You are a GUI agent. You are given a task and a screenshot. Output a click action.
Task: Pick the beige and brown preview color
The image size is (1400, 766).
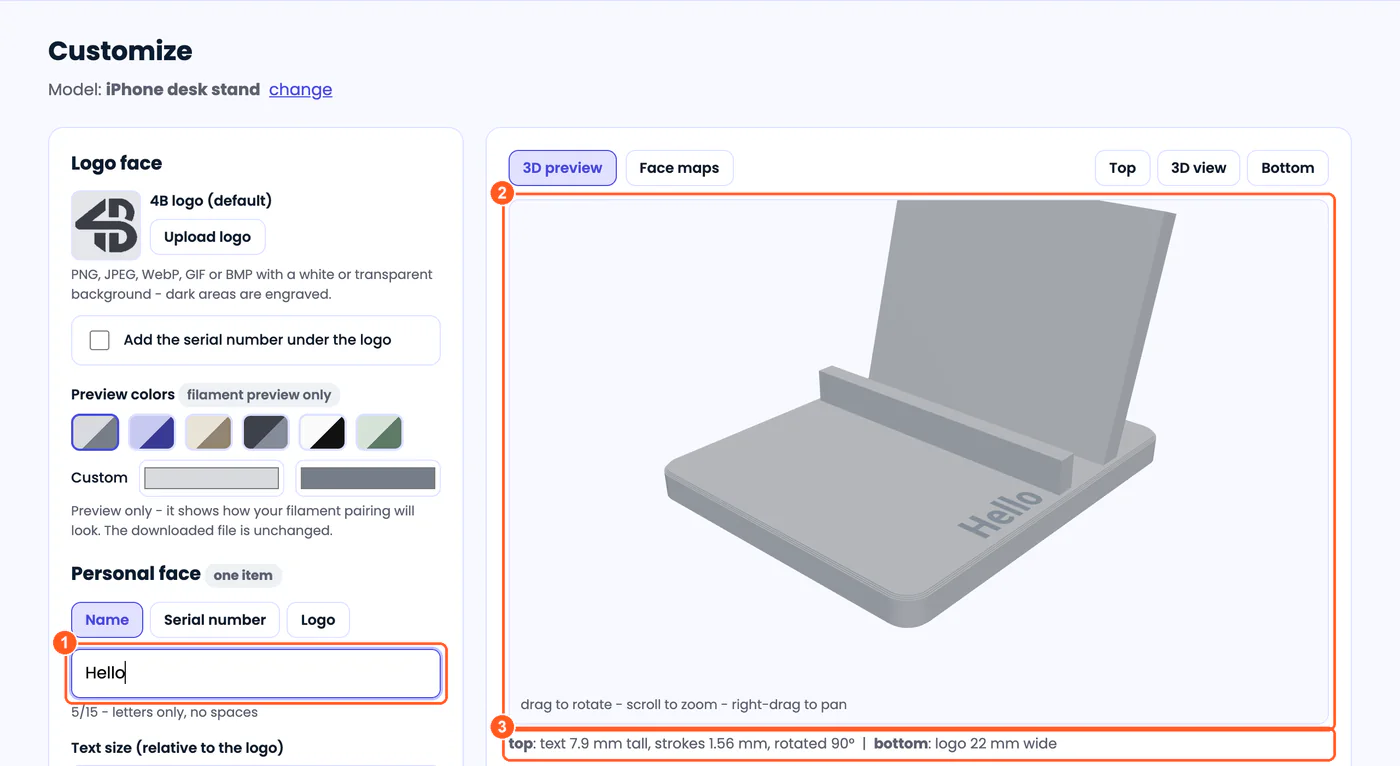(209, 432)
